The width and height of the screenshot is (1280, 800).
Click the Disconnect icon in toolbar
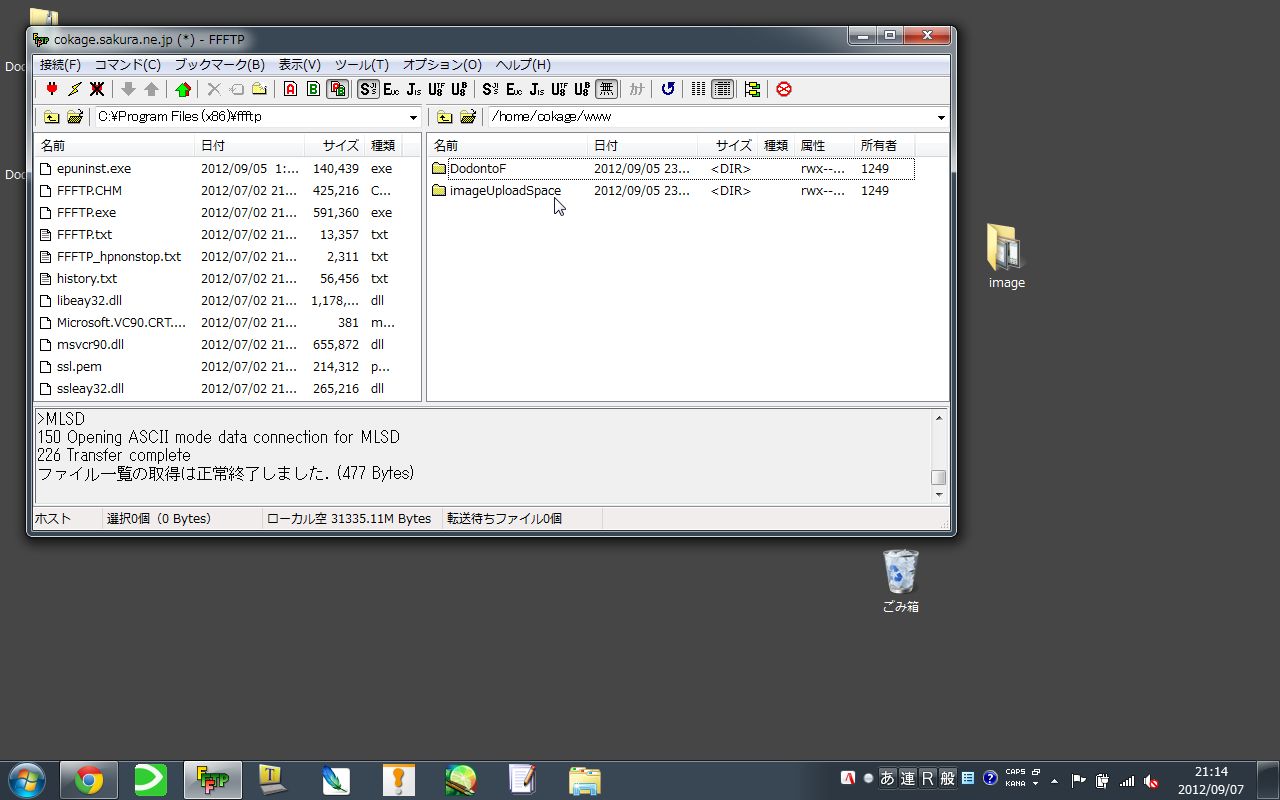click(x=97, y=89)
